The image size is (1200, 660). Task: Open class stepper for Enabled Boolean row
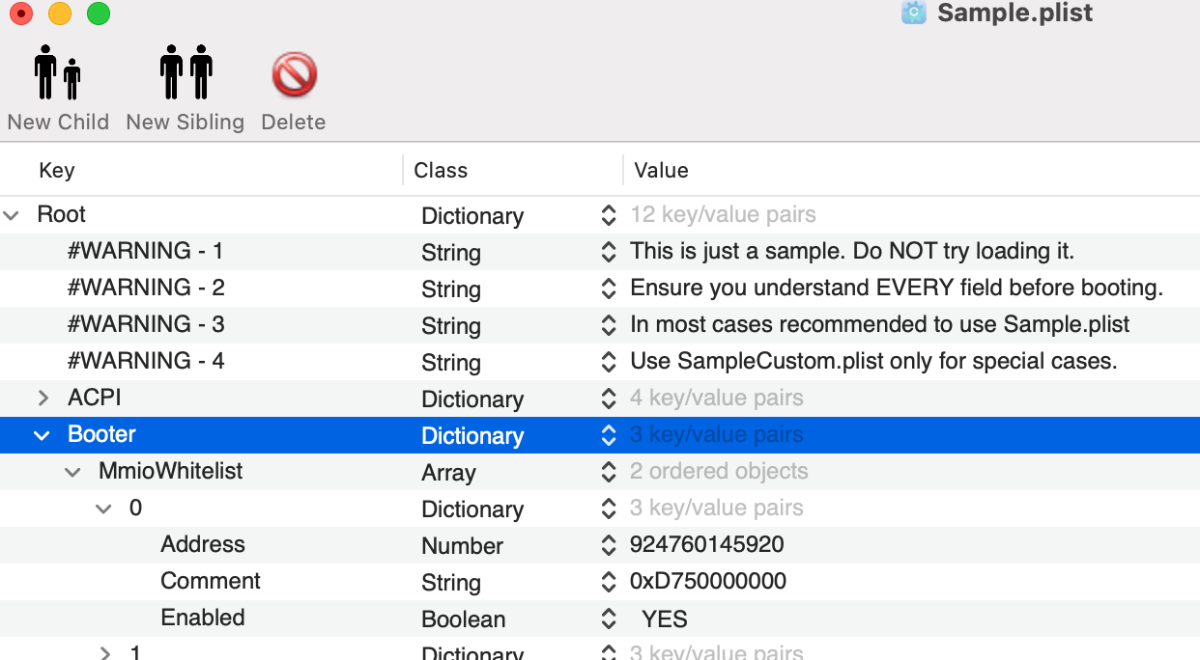click(607, 619)
